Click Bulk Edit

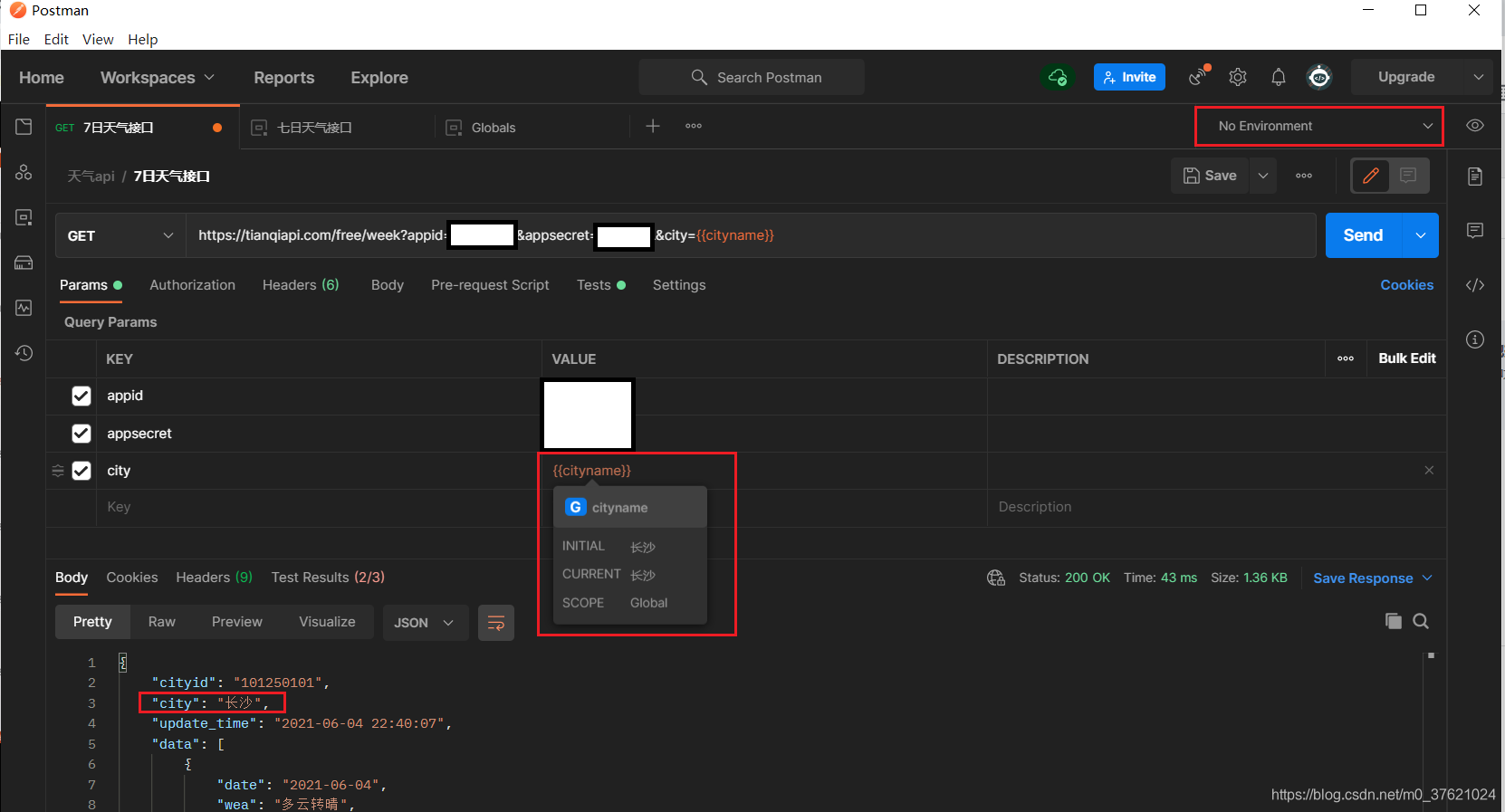tap(1407, 358)
